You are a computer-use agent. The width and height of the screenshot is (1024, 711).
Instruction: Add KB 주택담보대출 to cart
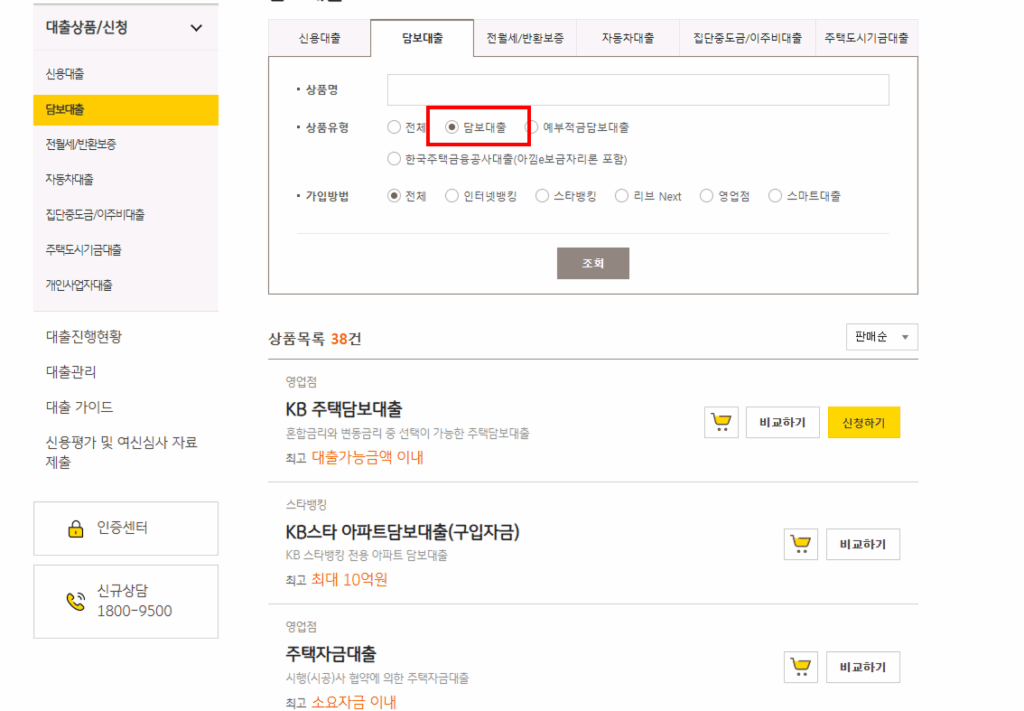click(721, 422)
